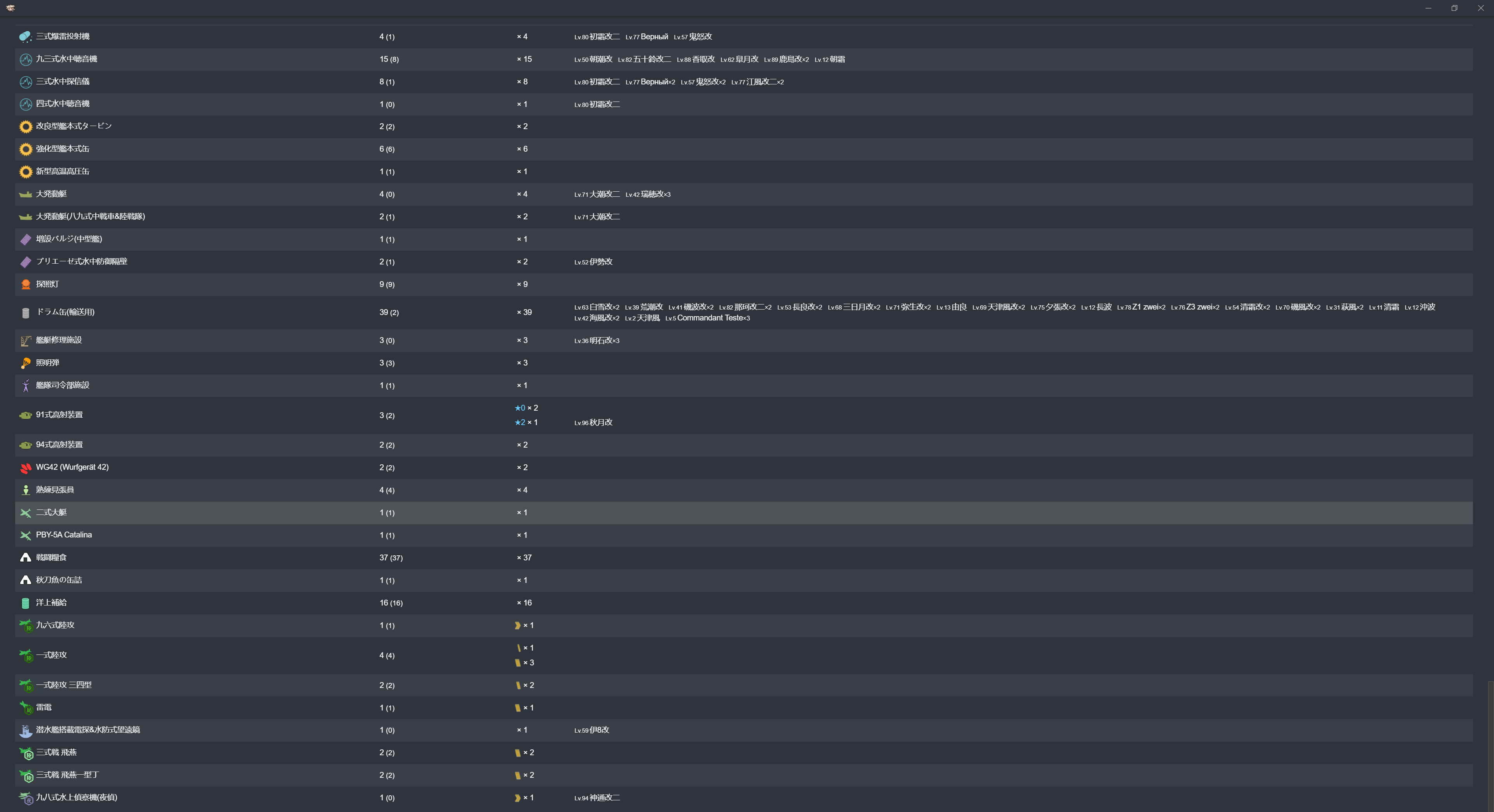Image resolution: width=1494 pixels, height=812 pixels.
Task: Select the 二式大艇 equipment row
Action: click(51, 512)
